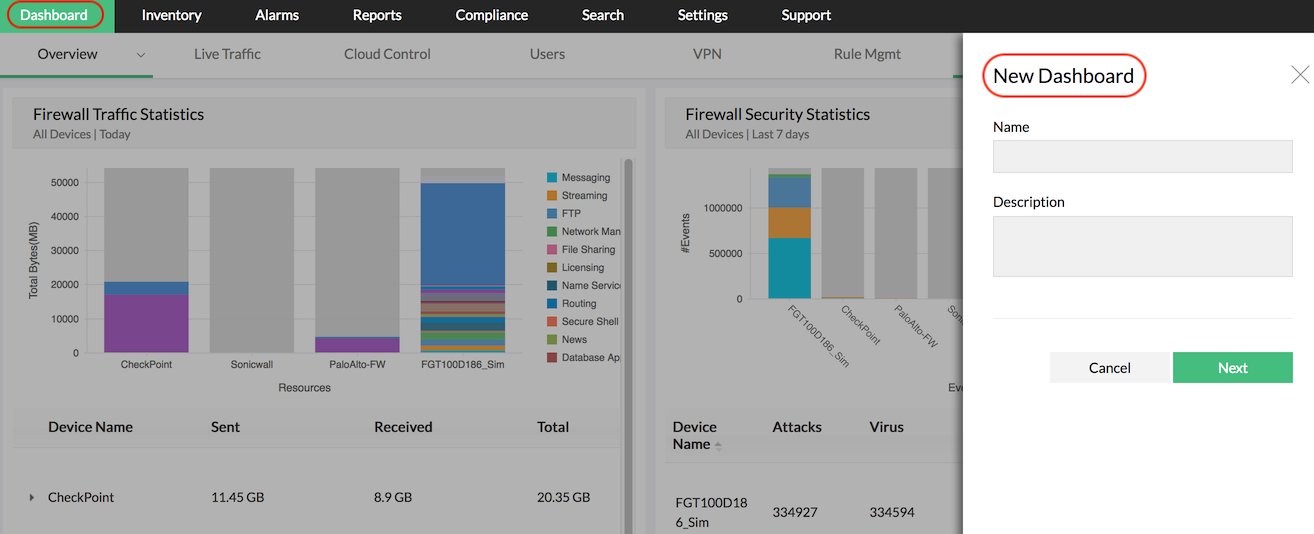
Task: Click the File Sharing legend swatch
Action: (x=552, y=250)
